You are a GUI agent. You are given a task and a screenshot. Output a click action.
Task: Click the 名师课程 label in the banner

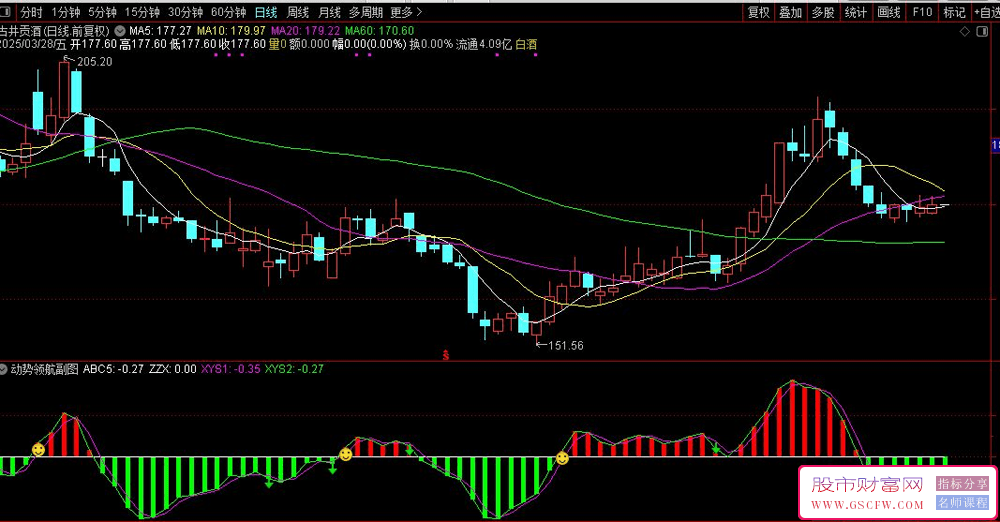pyautogui.click(x=962, y=503)
